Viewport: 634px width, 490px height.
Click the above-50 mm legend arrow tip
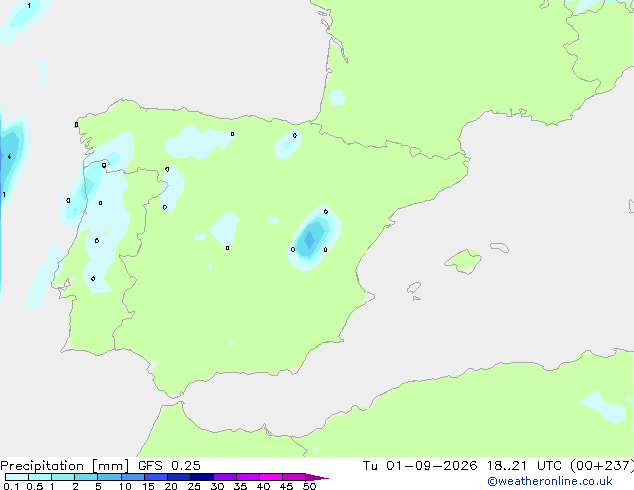click(317, 477)
